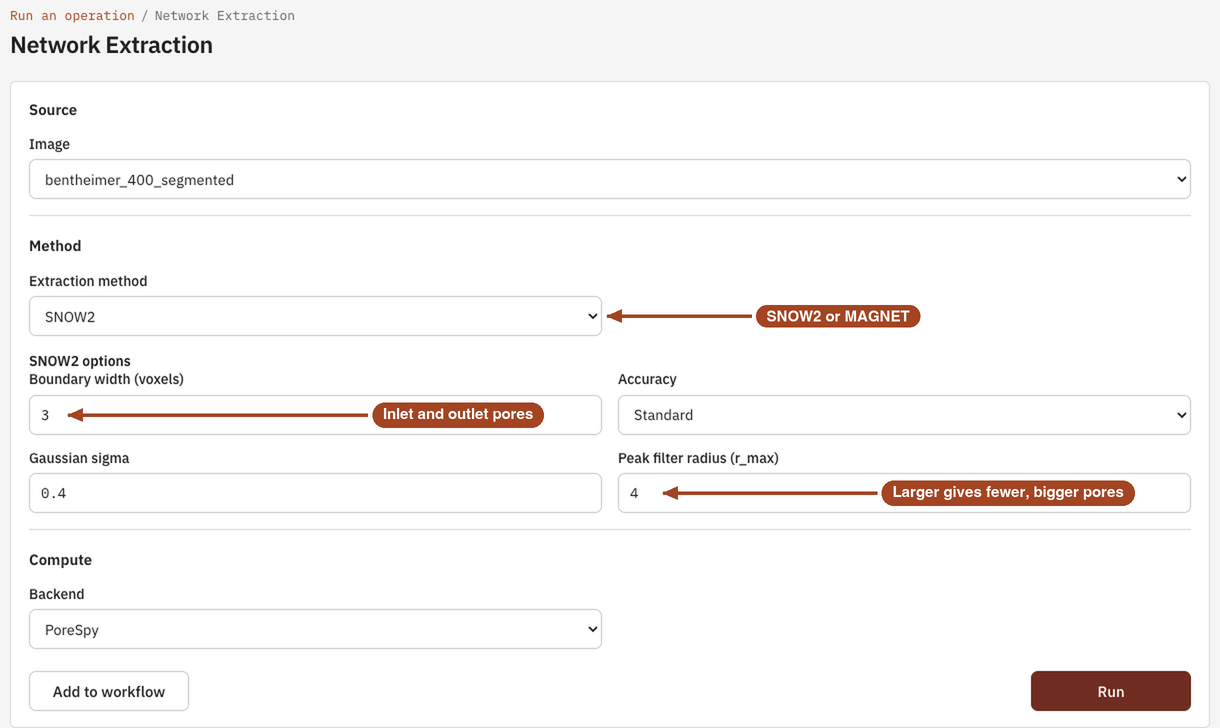The height and width of the screenshot is (728, 1220).
Task: Select the 'SNOW2 options' label
Action: coord(80,361)
